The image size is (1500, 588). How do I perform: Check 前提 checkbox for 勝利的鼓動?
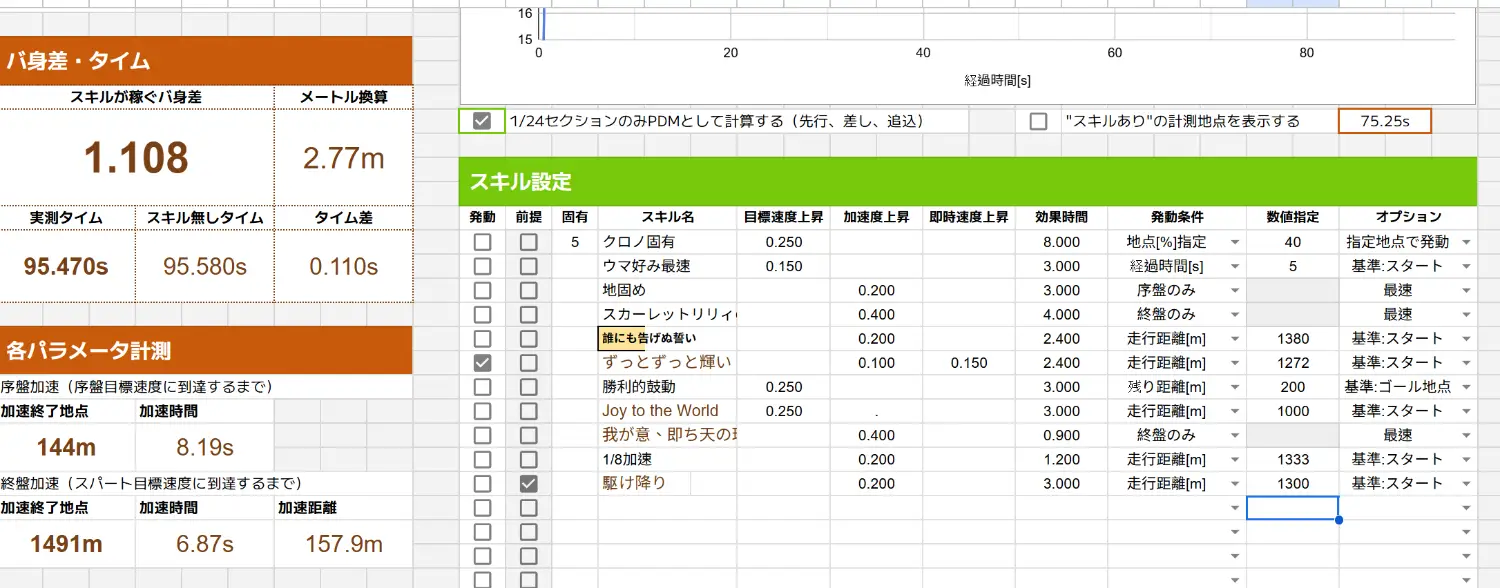[528, 387]
